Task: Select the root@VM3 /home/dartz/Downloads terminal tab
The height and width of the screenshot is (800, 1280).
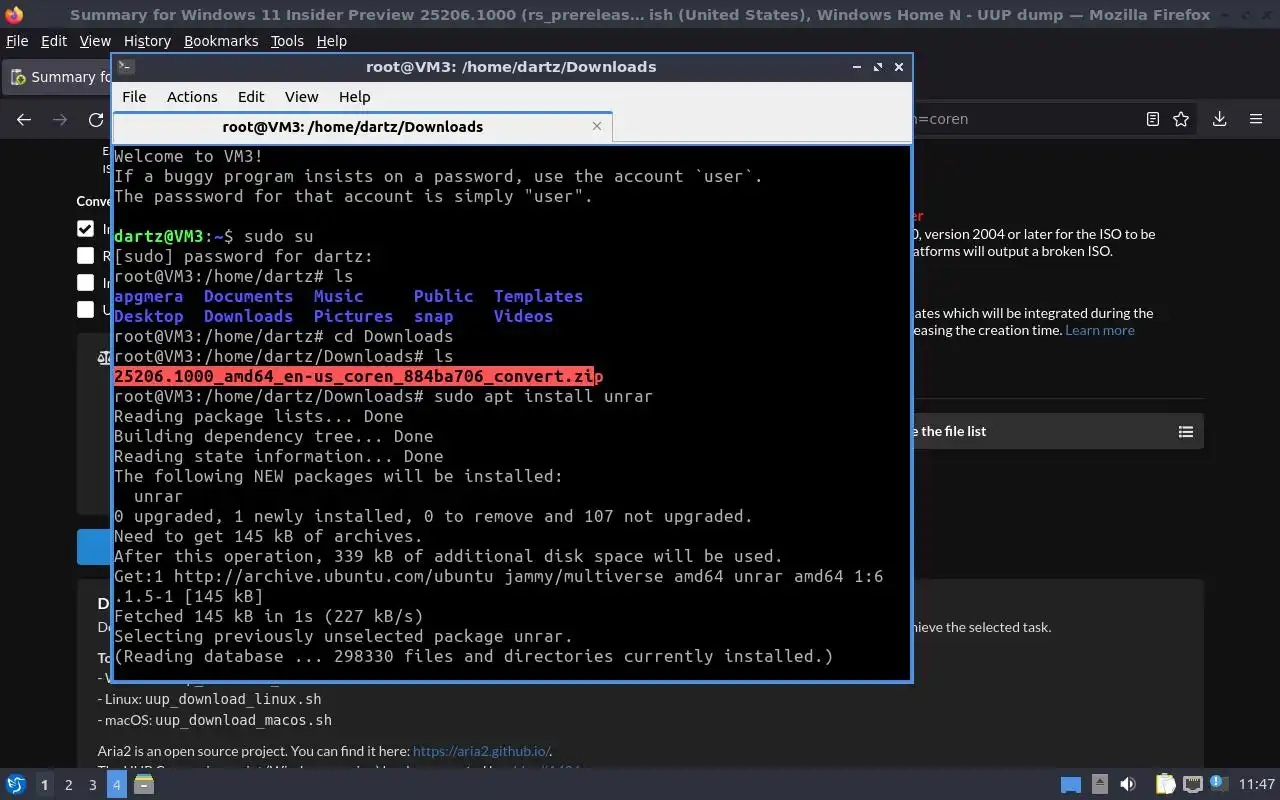Action: tap(362, 127)
